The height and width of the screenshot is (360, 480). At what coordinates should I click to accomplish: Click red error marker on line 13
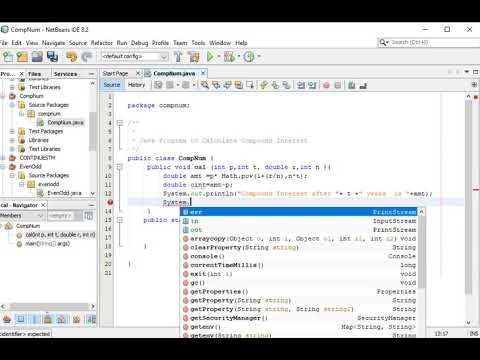click(x=110, y=202)
